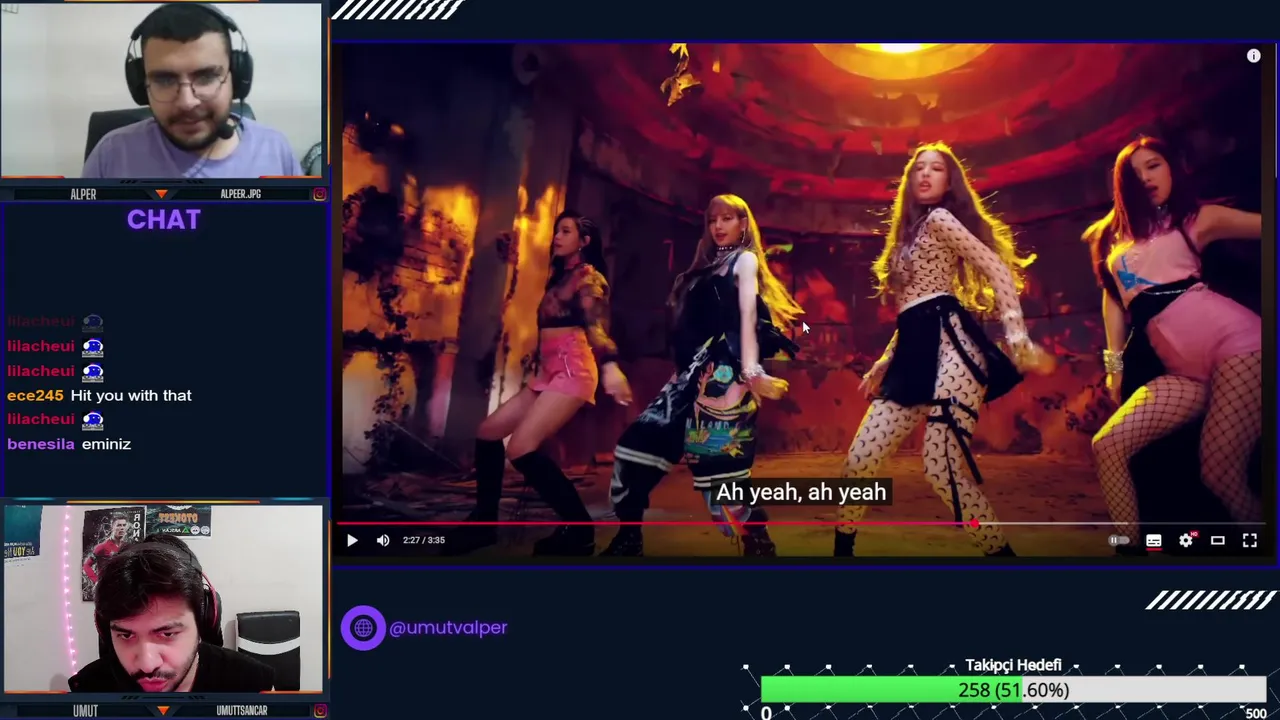Click the emote in the lilacheui message above ece245

[x=93, y=371]
